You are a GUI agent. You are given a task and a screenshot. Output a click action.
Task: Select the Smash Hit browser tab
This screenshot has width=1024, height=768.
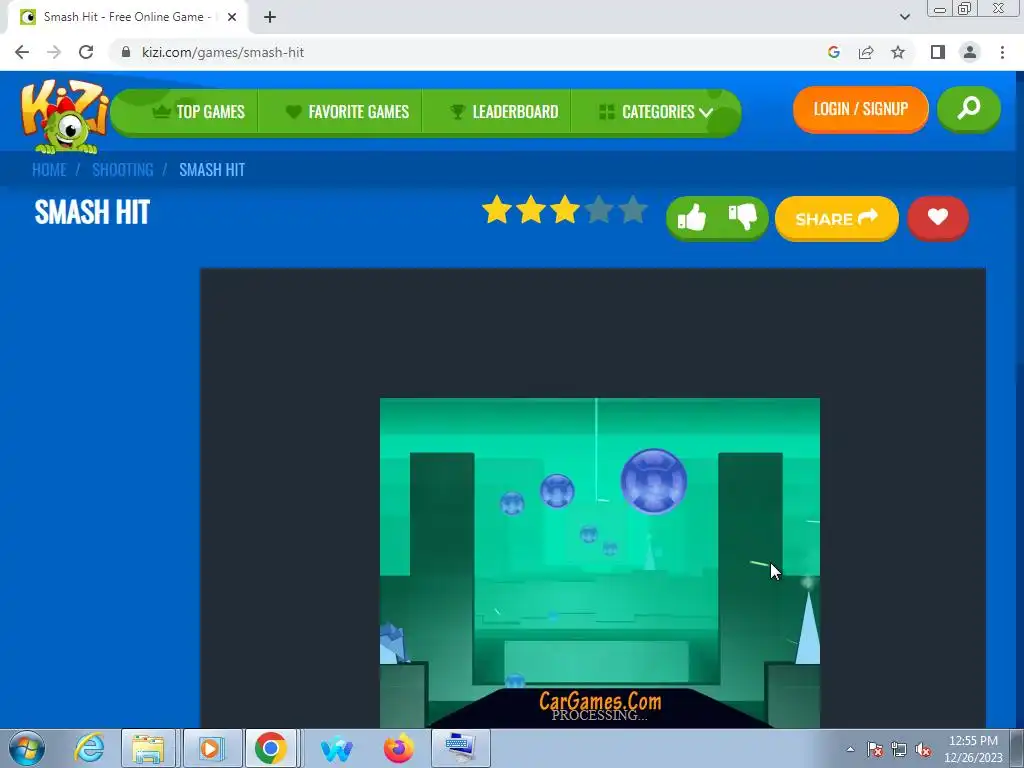click(127, 17)
